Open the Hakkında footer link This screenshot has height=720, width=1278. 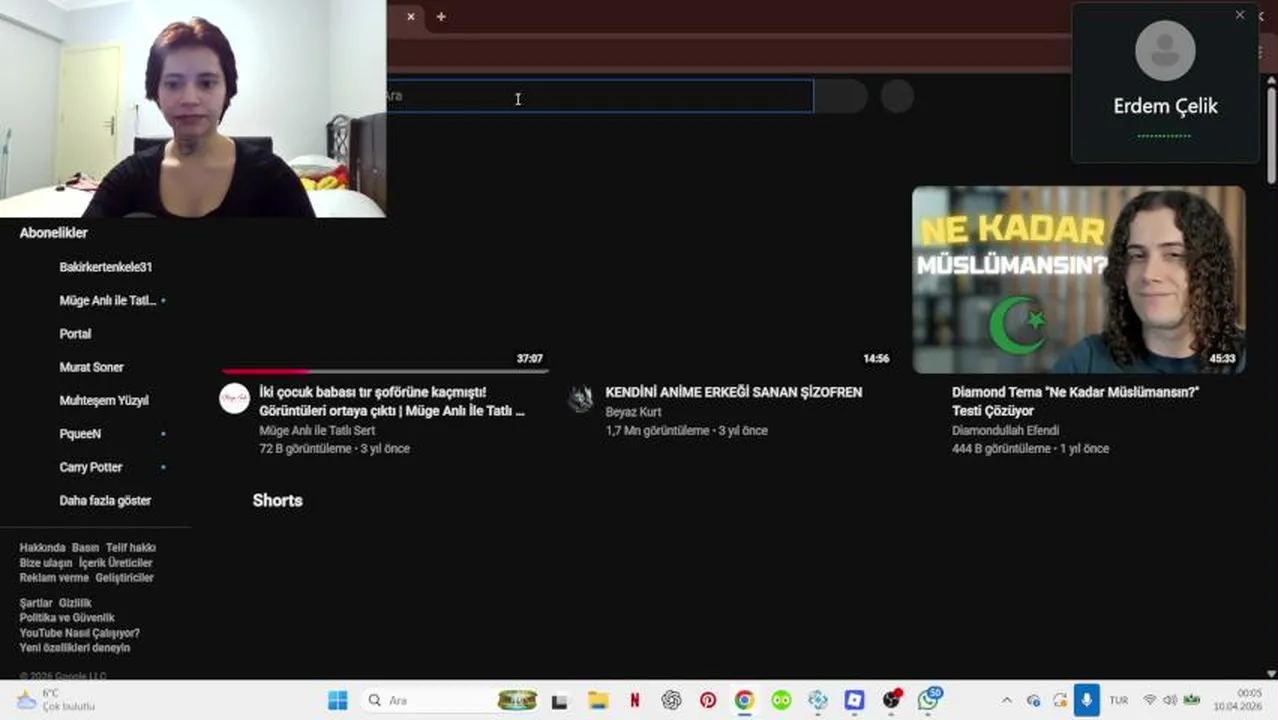pos(42,548)
